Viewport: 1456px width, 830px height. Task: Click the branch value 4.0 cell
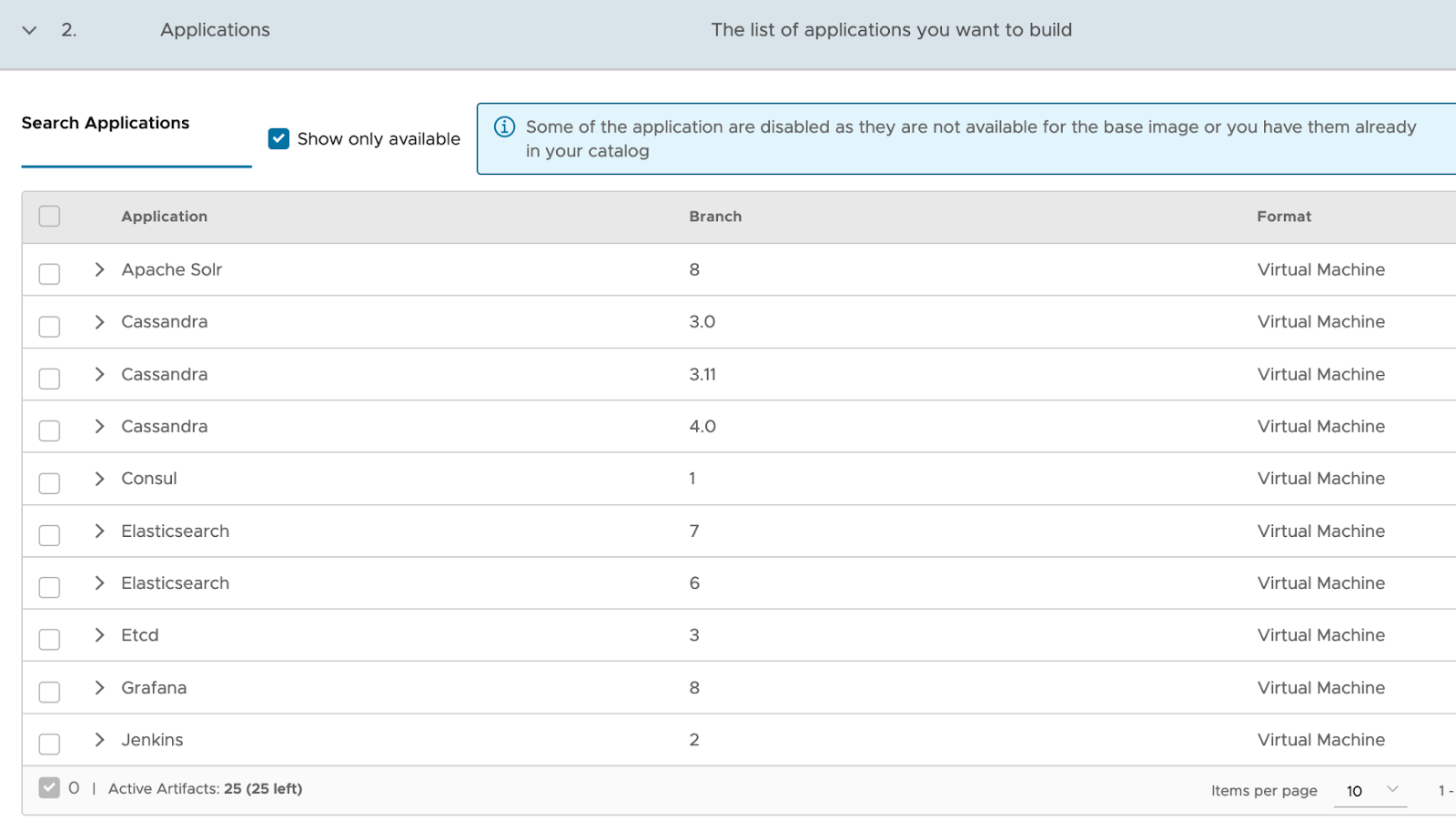[x=703, y=426]
